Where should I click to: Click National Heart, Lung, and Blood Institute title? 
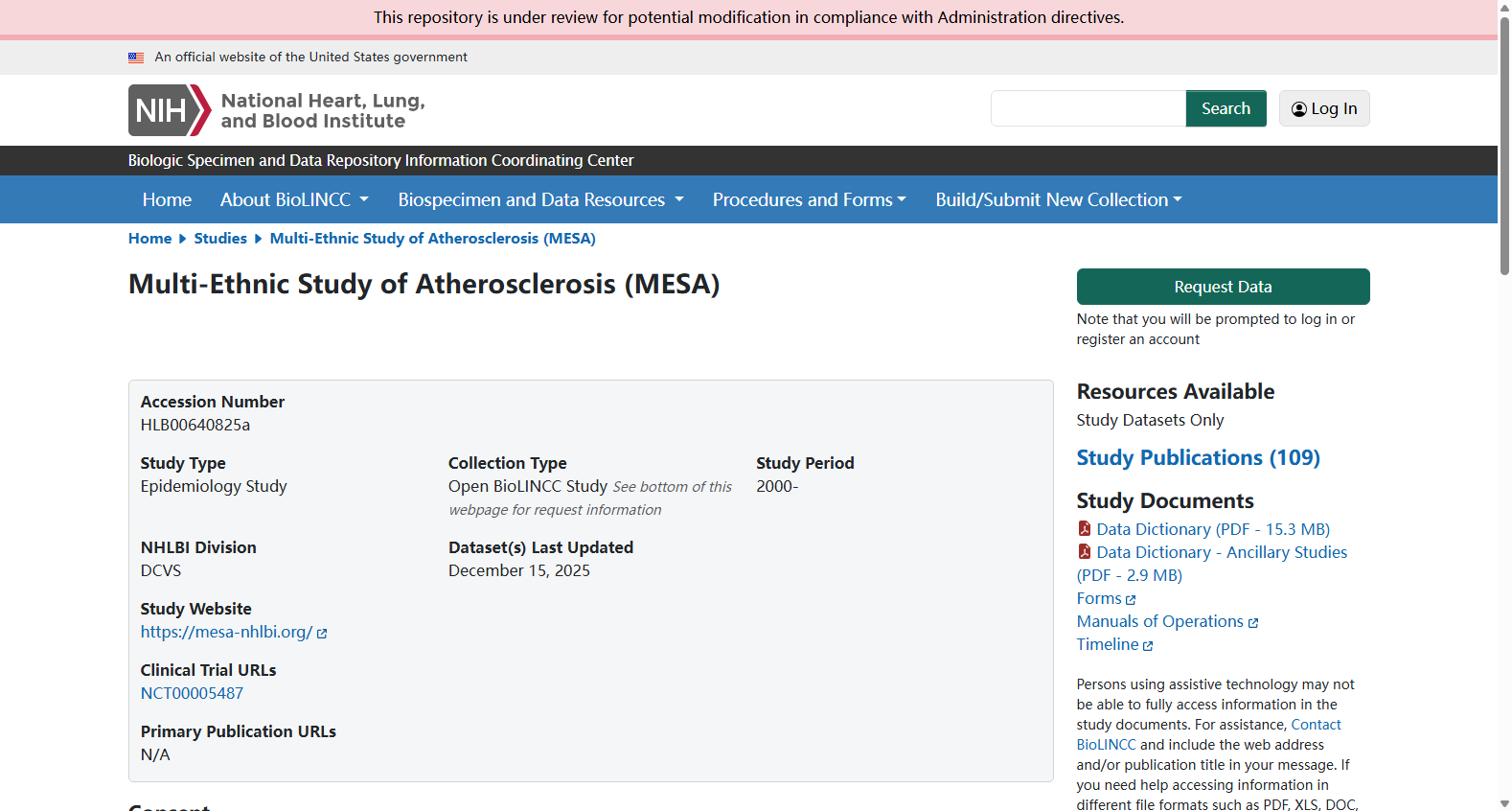(x=323, y=111)
